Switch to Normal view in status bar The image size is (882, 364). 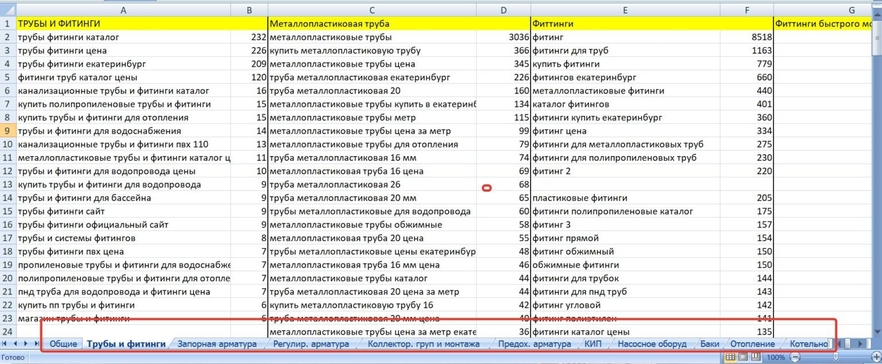(x=730, y=357)
